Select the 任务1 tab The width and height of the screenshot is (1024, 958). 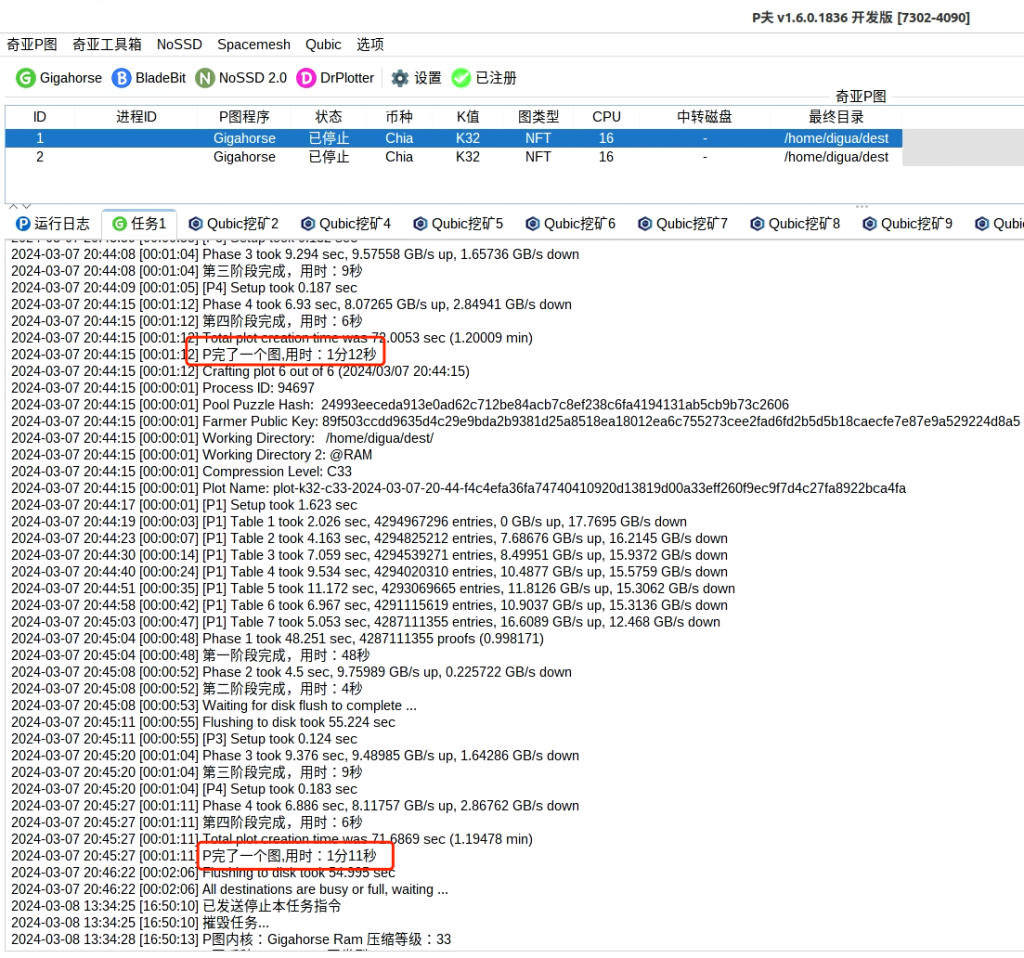pos(139,224)
